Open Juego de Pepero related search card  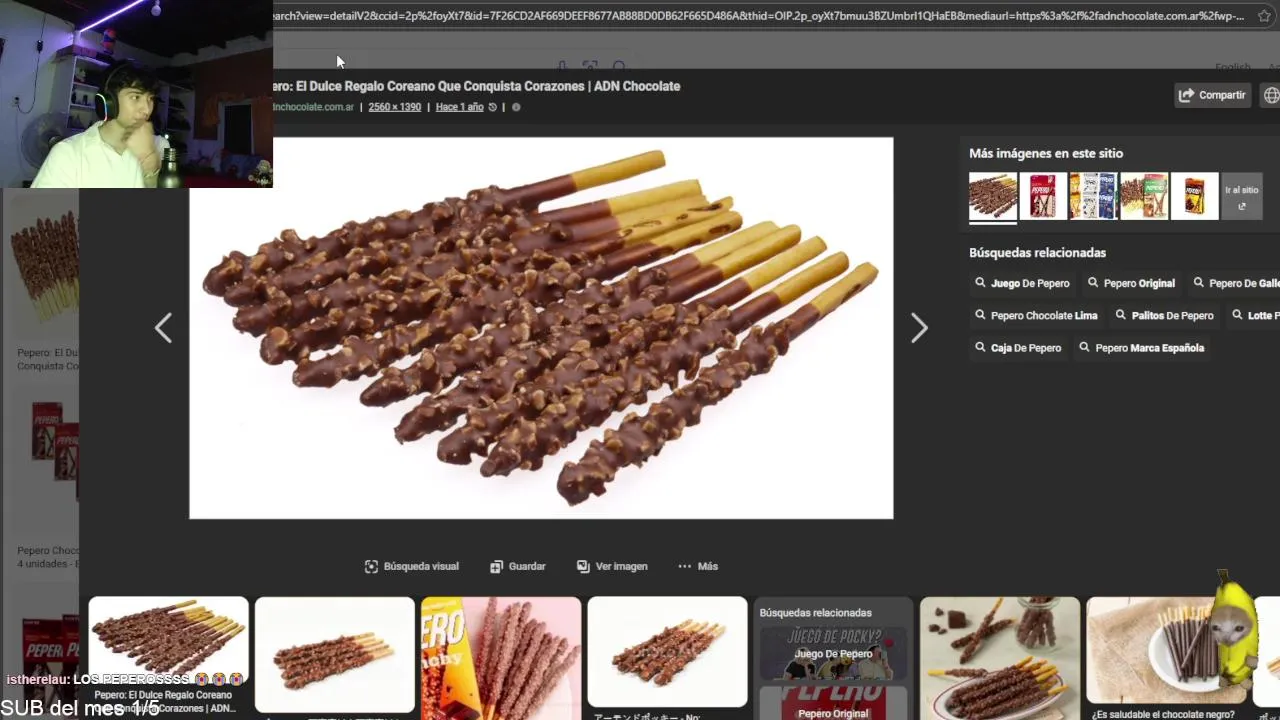[x=833, y=652]
